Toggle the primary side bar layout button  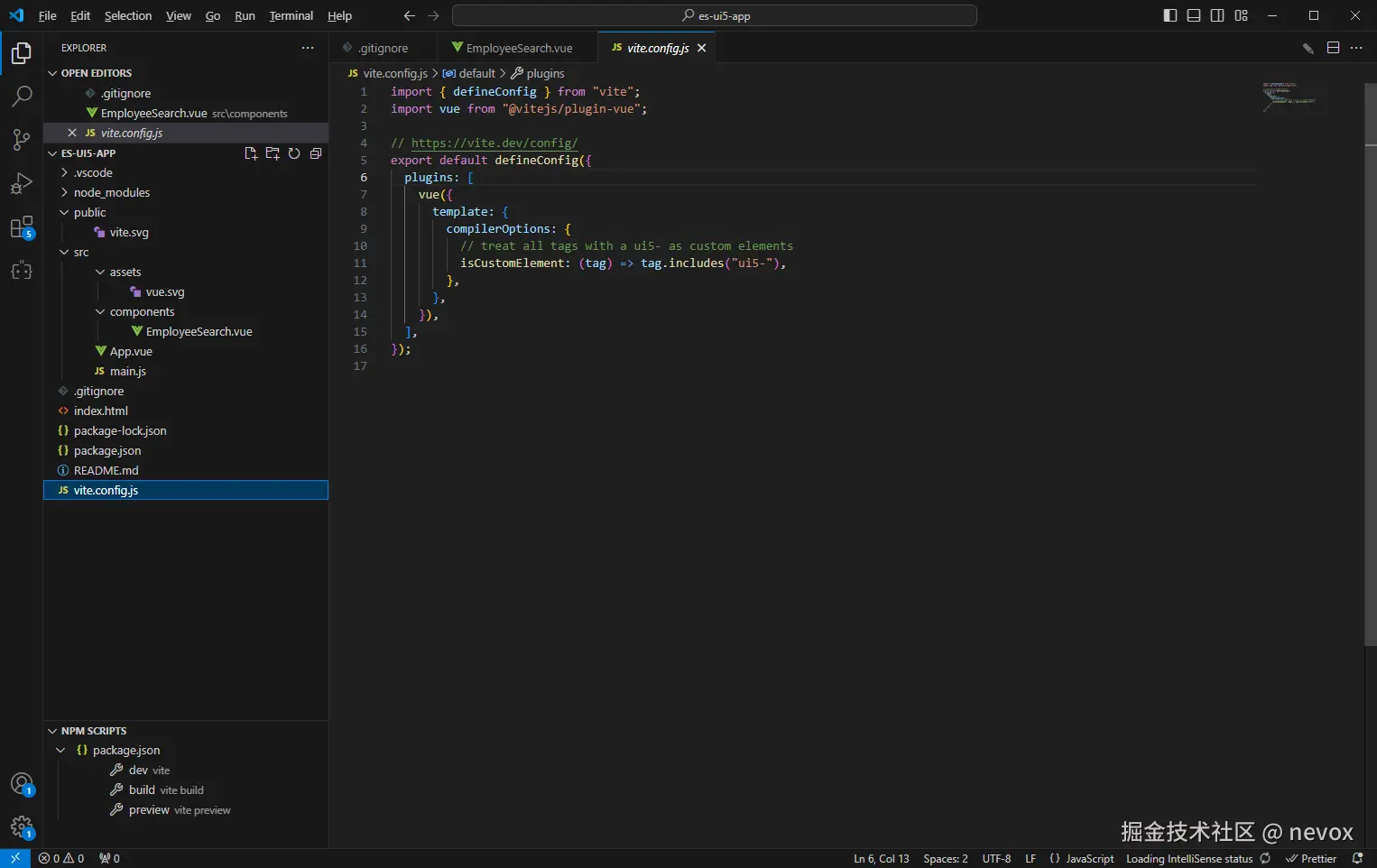click(1170, 15)
